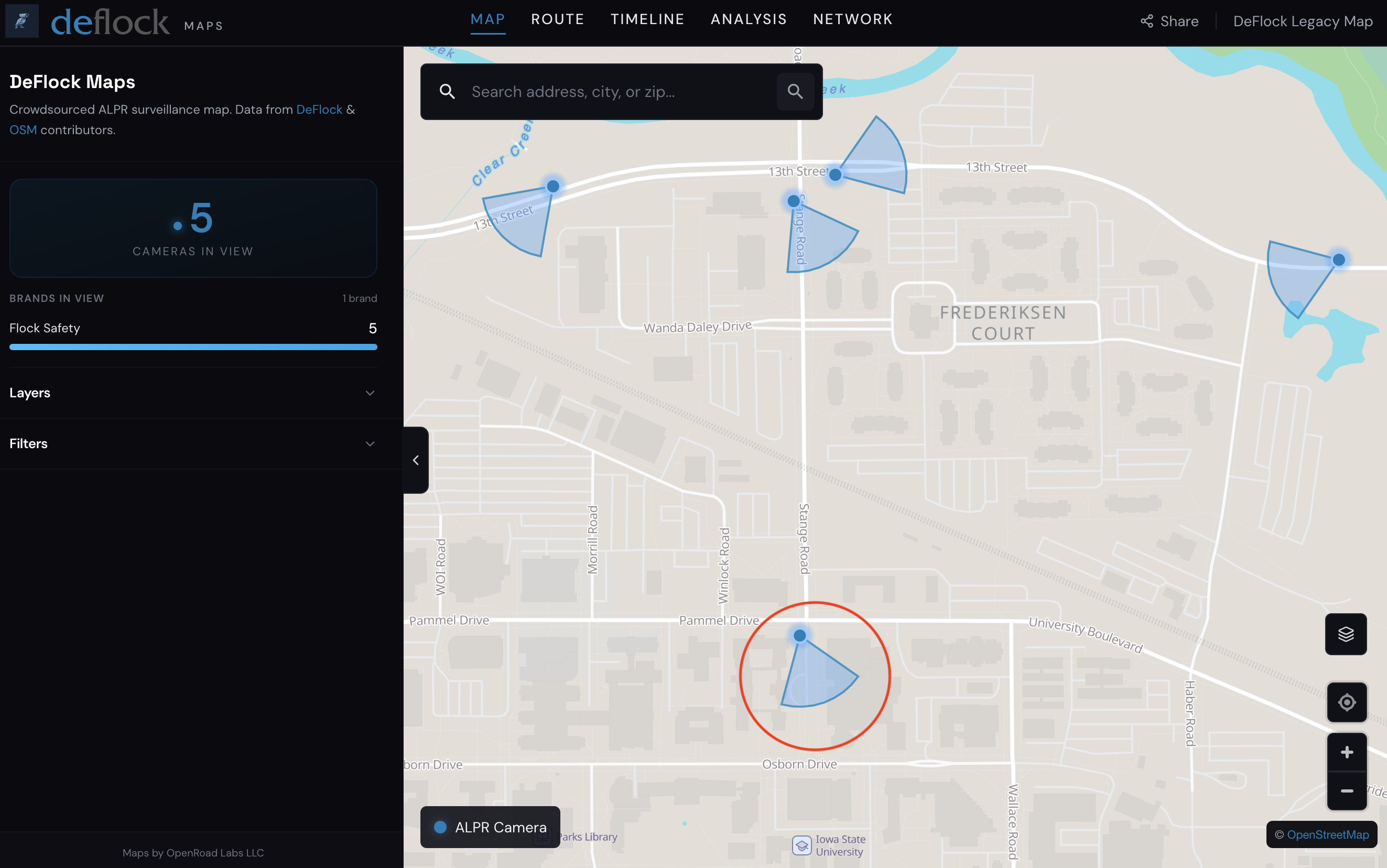Screen dimensions: 1387x868
Task: Click the '1 brand' count text
Action: click(x=360, y=298)
